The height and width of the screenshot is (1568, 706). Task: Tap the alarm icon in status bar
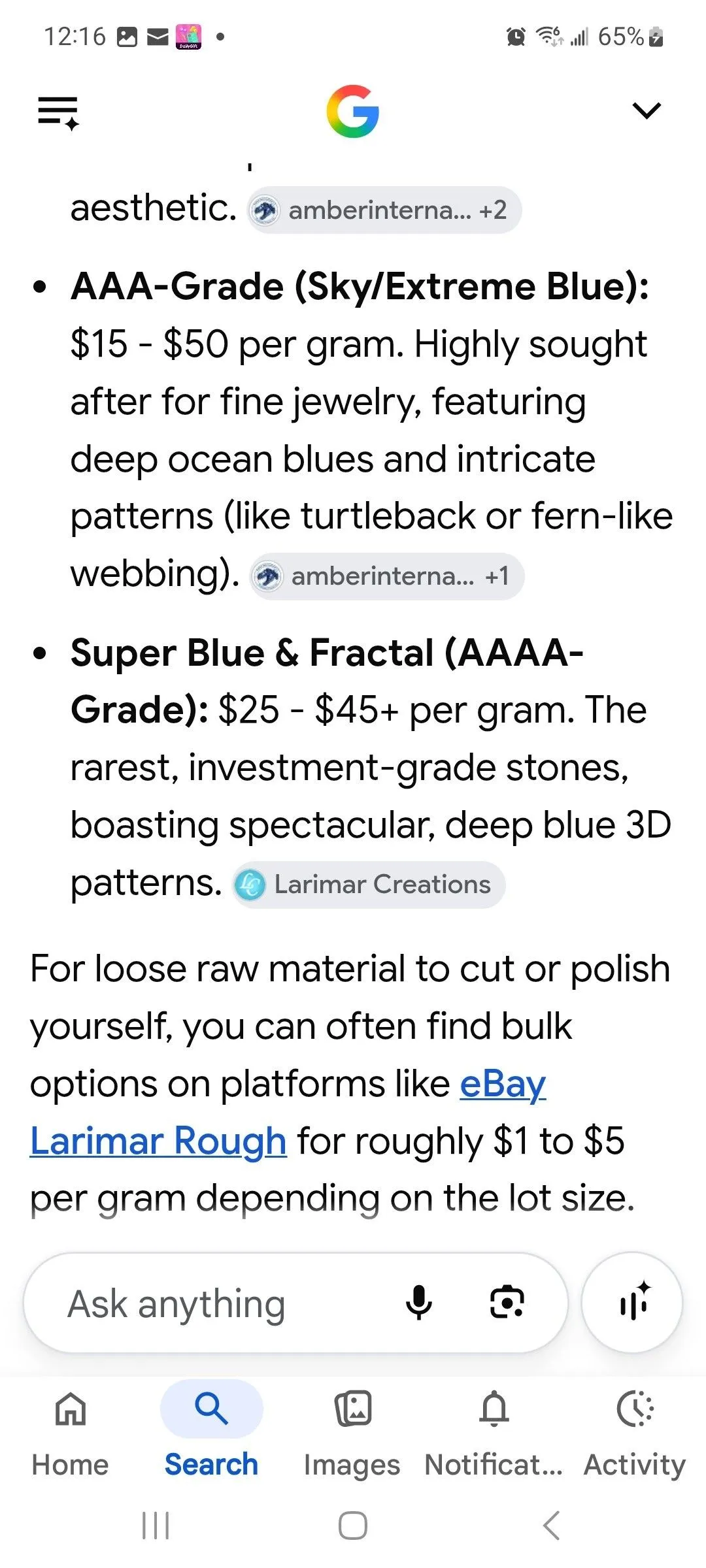pyautogui.click(x=516, y=37)
